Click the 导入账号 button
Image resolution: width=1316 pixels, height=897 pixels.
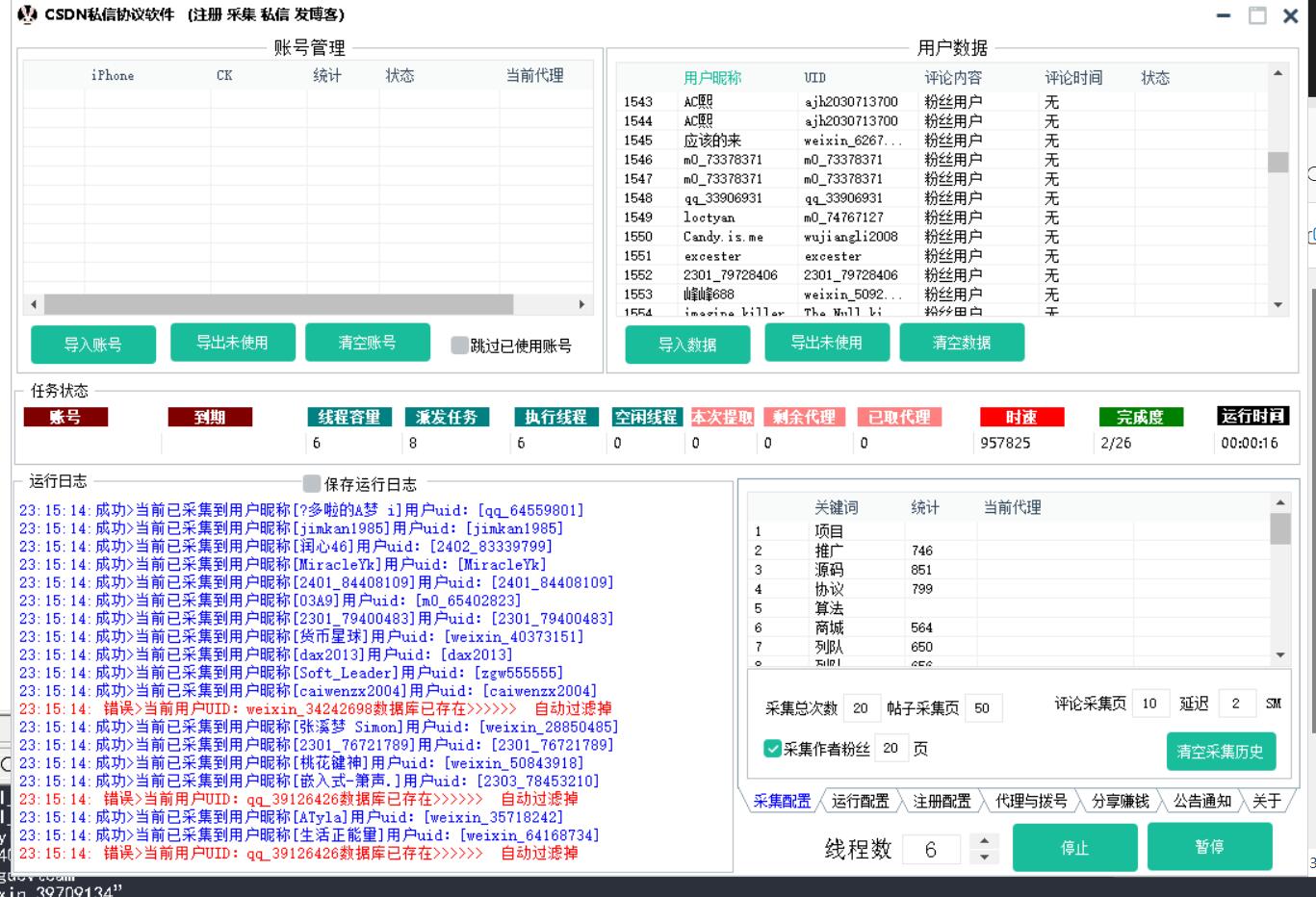pyautogui.click(x=93, y=345)
